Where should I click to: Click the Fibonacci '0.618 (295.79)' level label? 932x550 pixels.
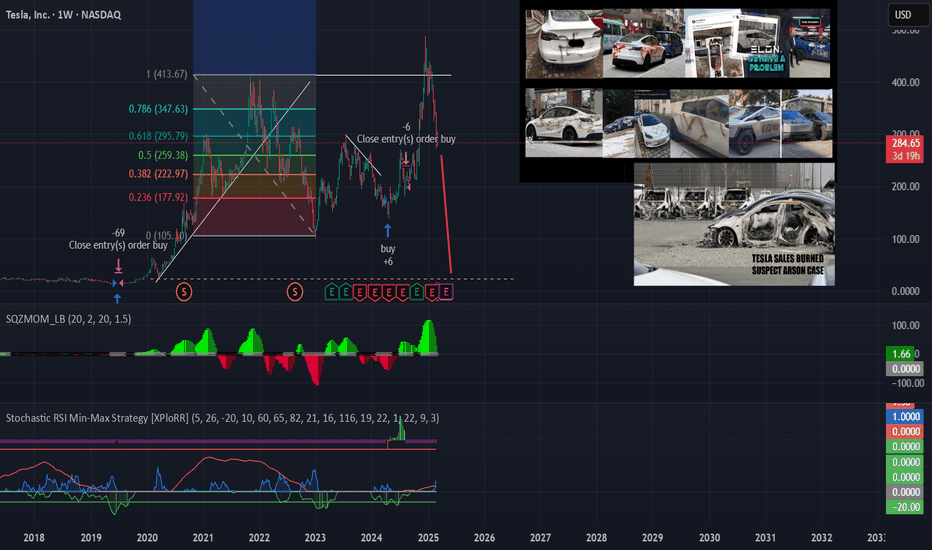click(158, 136)
